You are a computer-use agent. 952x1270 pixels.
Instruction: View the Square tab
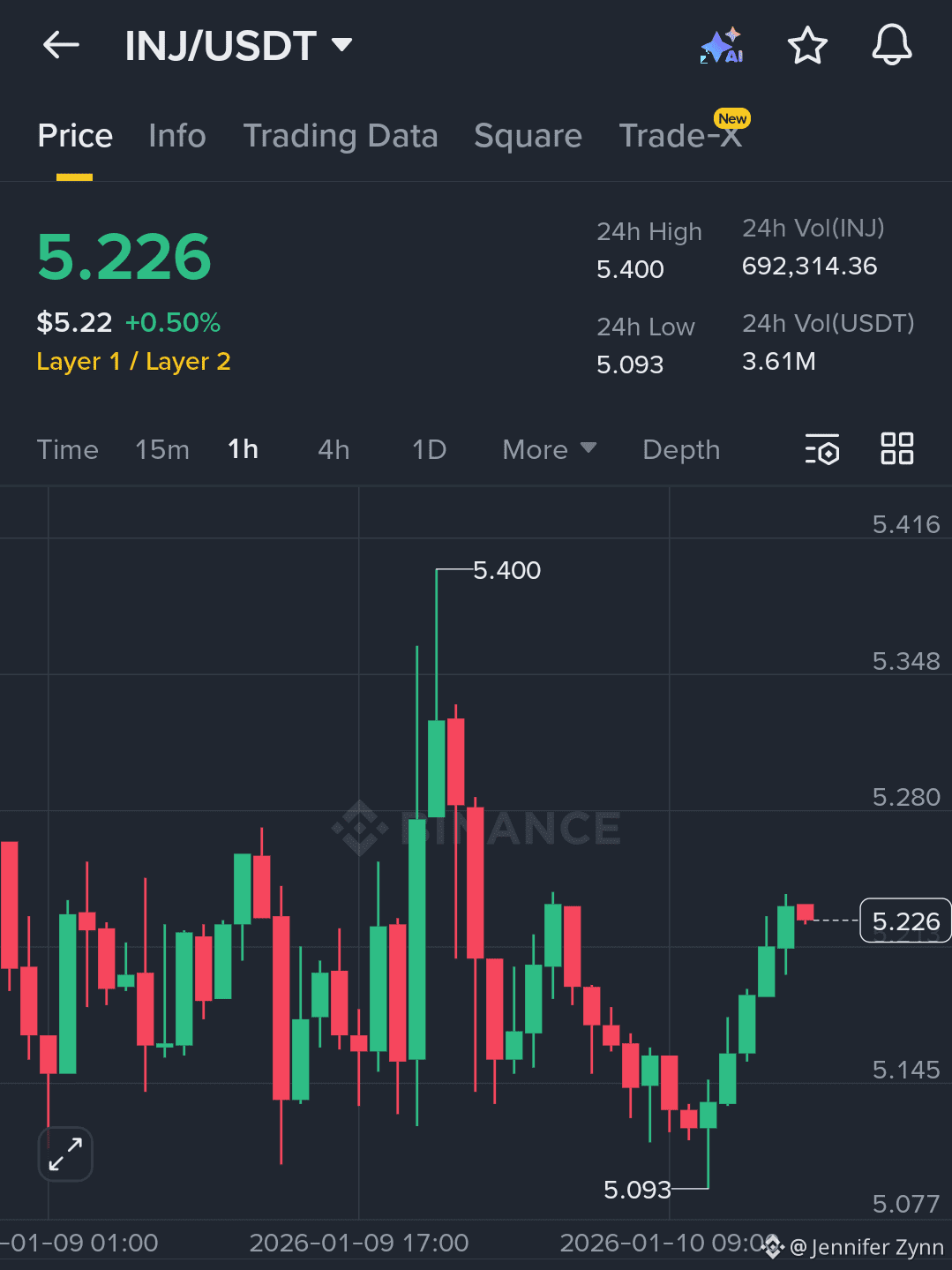click(528, 136)
